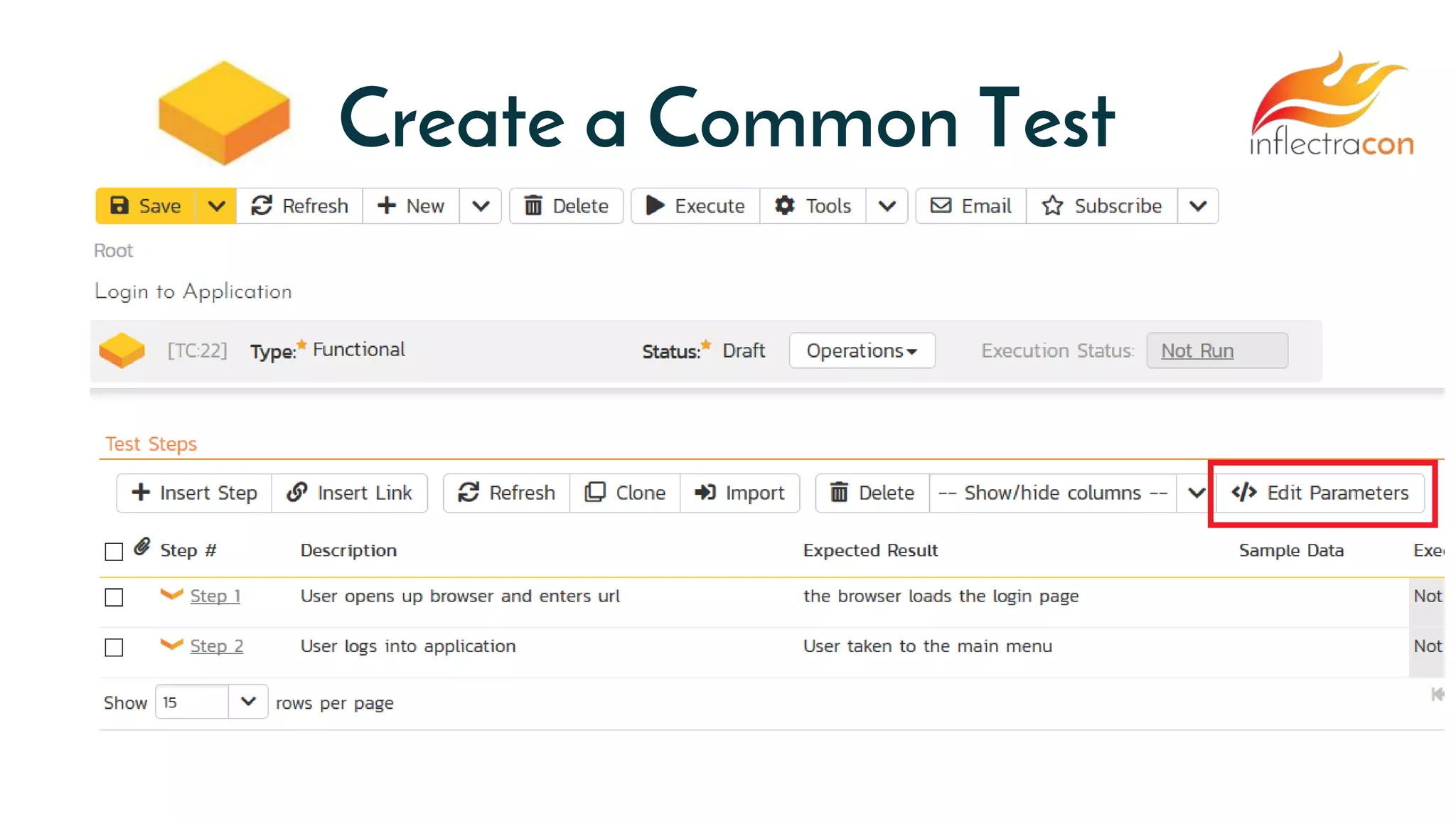This screenshot has height=819, width=1456.
Task: Click the Login to Application title
Action: [193, 291]
